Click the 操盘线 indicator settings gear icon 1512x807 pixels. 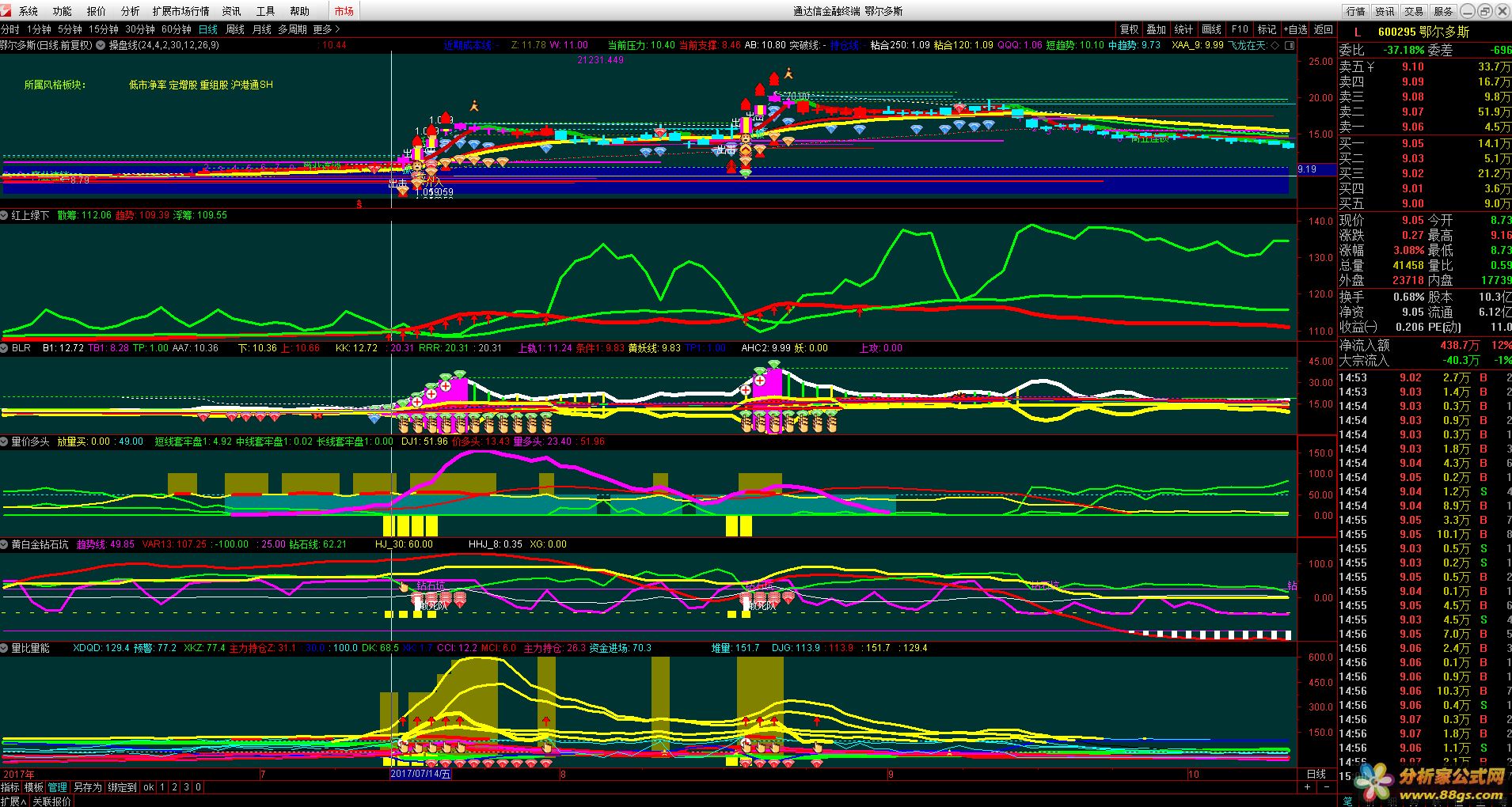coord(101,46)
